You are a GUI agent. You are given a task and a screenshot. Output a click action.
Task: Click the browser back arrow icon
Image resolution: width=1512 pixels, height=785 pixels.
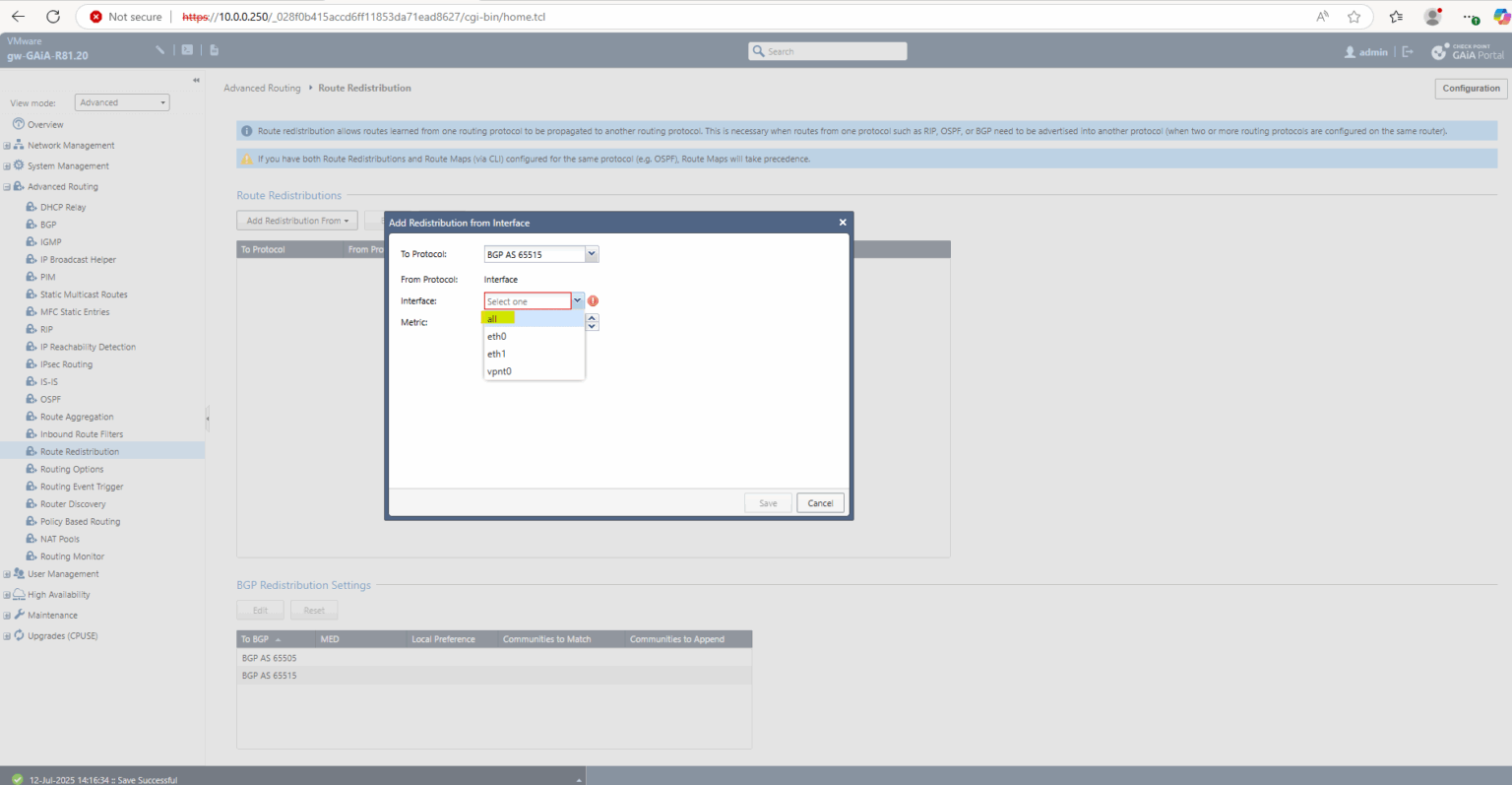click(18, 17)
